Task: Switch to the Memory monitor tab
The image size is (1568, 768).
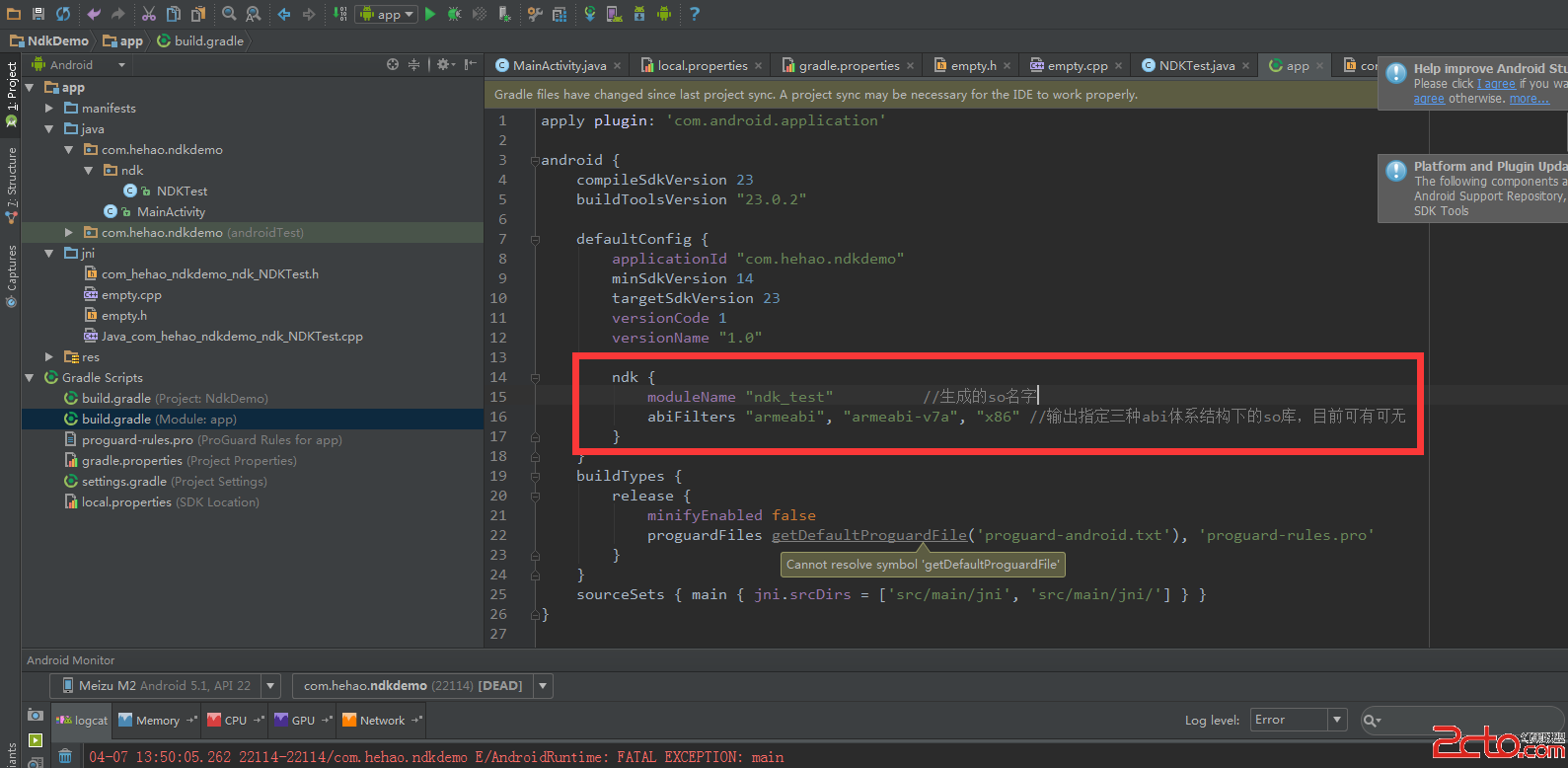Action: (157, 721)
